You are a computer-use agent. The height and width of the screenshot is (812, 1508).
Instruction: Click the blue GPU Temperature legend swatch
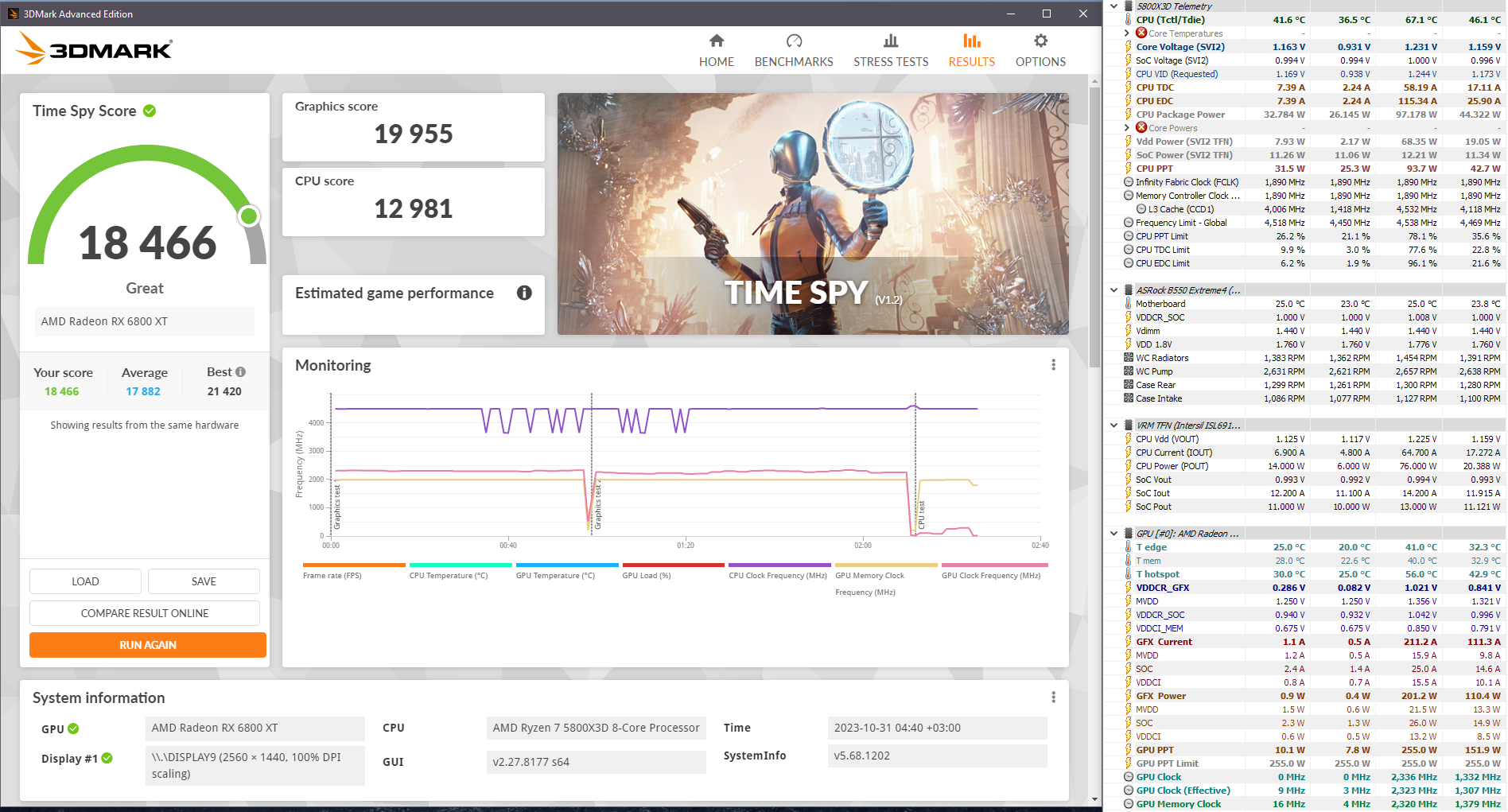click(x=567, y=565)
